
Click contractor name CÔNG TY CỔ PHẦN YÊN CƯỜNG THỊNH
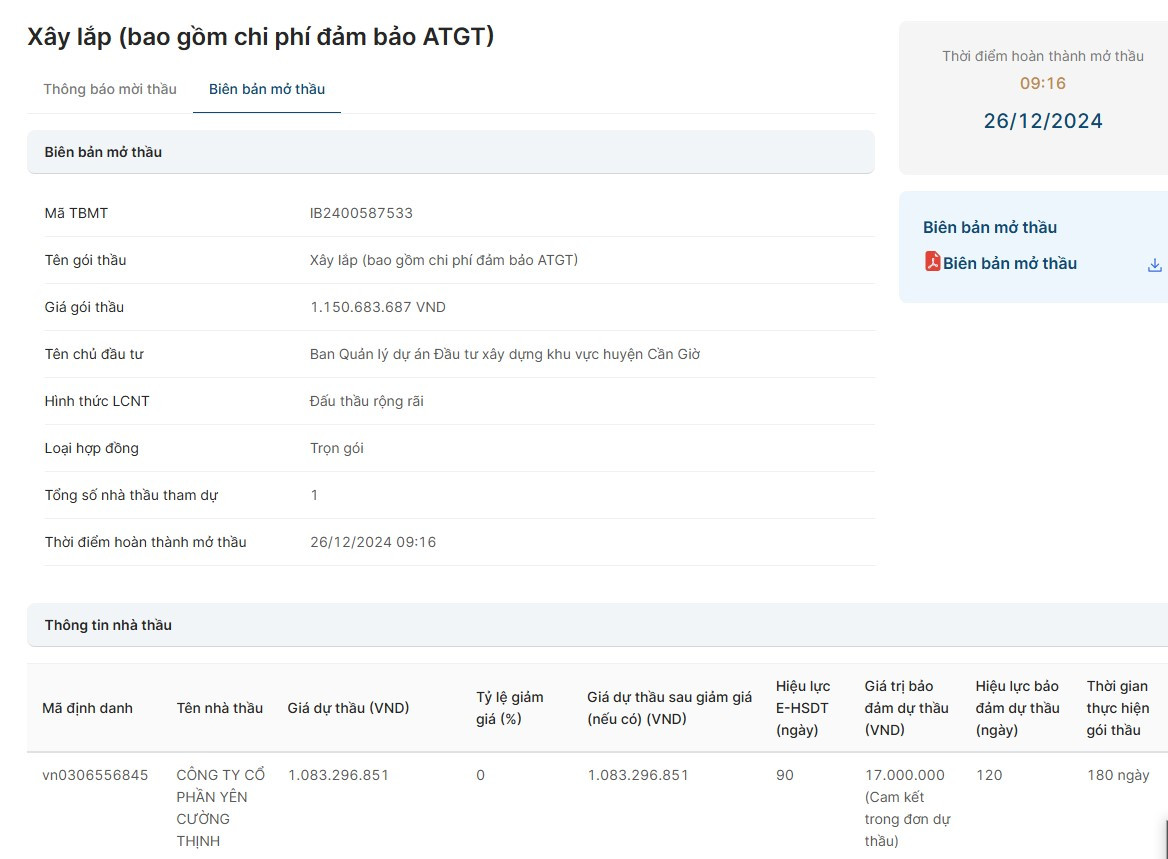[x=220, y=807]
